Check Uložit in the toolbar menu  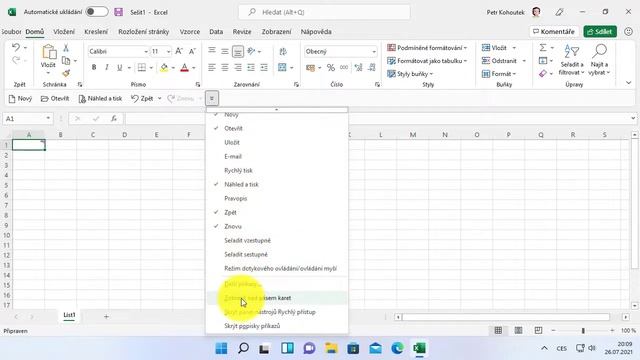(277, 142)
